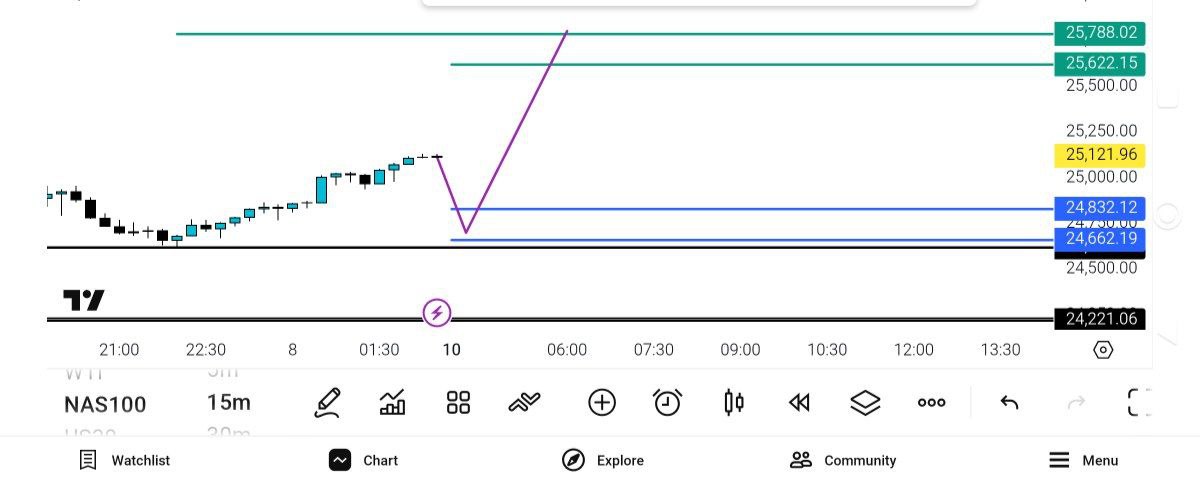This screenshot has height=485, width=1200.
Task: Open the 15m timeframe picker
Action: [x=229, y=403]
